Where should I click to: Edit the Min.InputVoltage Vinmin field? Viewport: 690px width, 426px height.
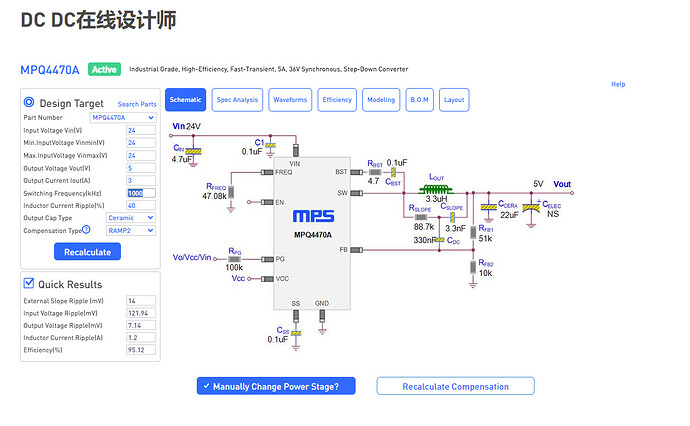coord(141,143)
